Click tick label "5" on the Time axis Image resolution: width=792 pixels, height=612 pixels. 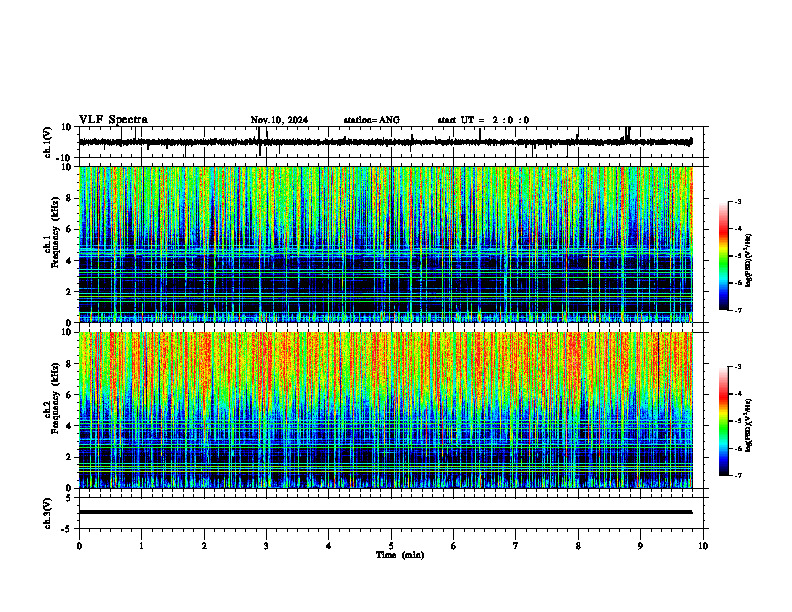point(391,546)
